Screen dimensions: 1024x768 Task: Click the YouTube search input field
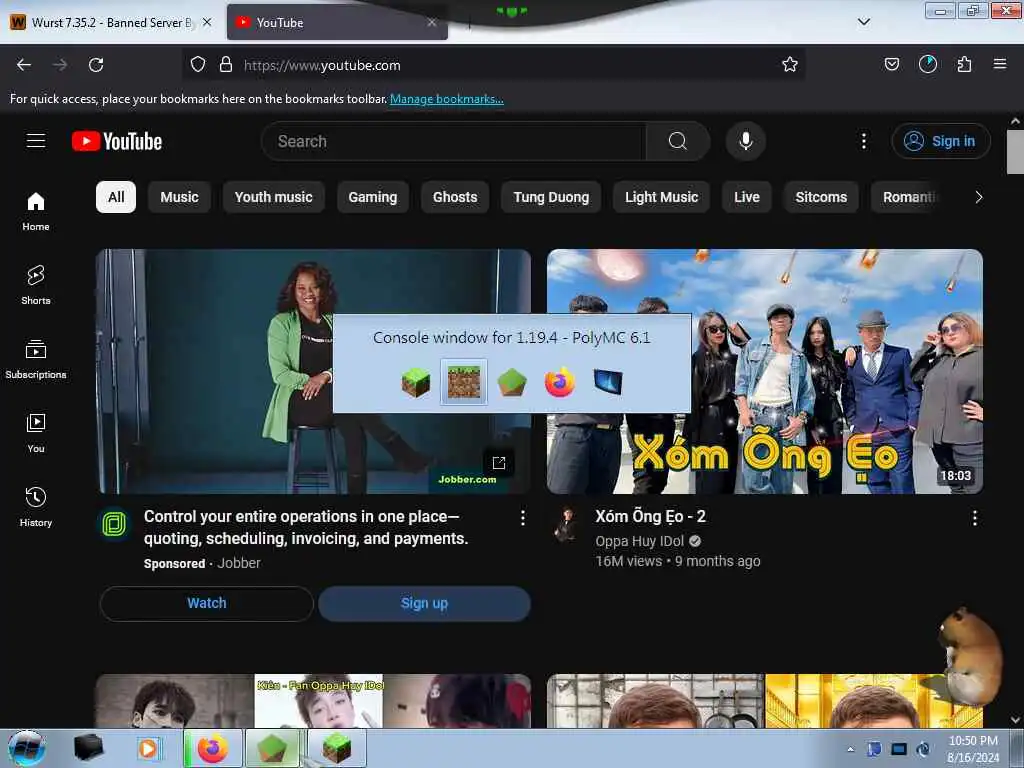[453, 141]
